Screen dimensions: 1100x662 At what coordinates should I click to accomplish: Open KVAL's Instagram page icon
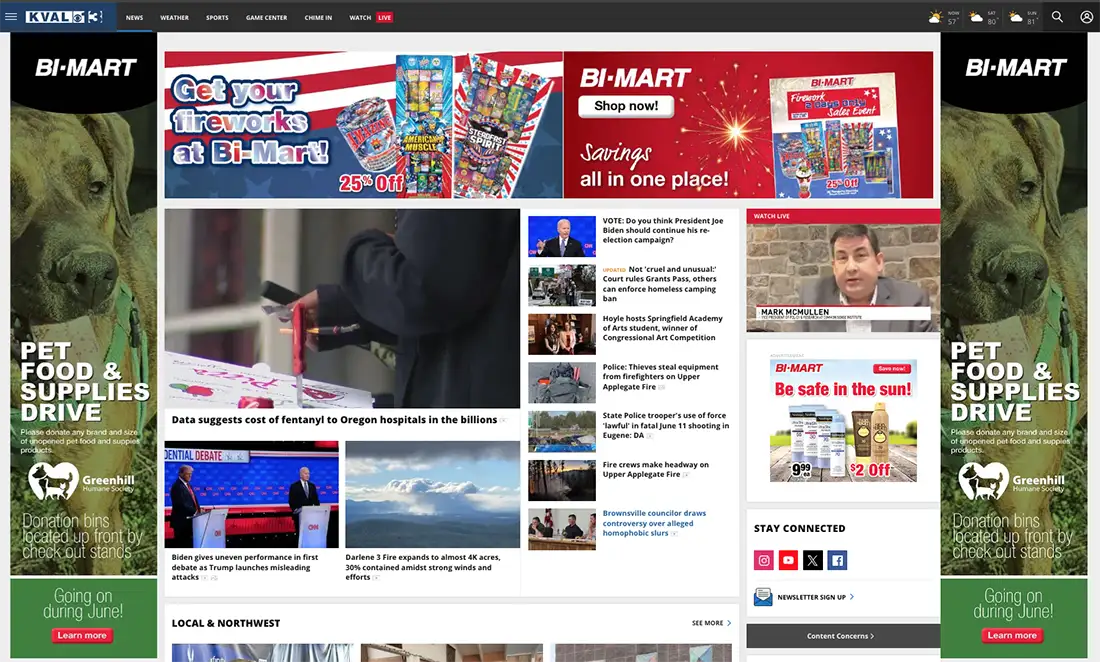click(x=764, y=560)
